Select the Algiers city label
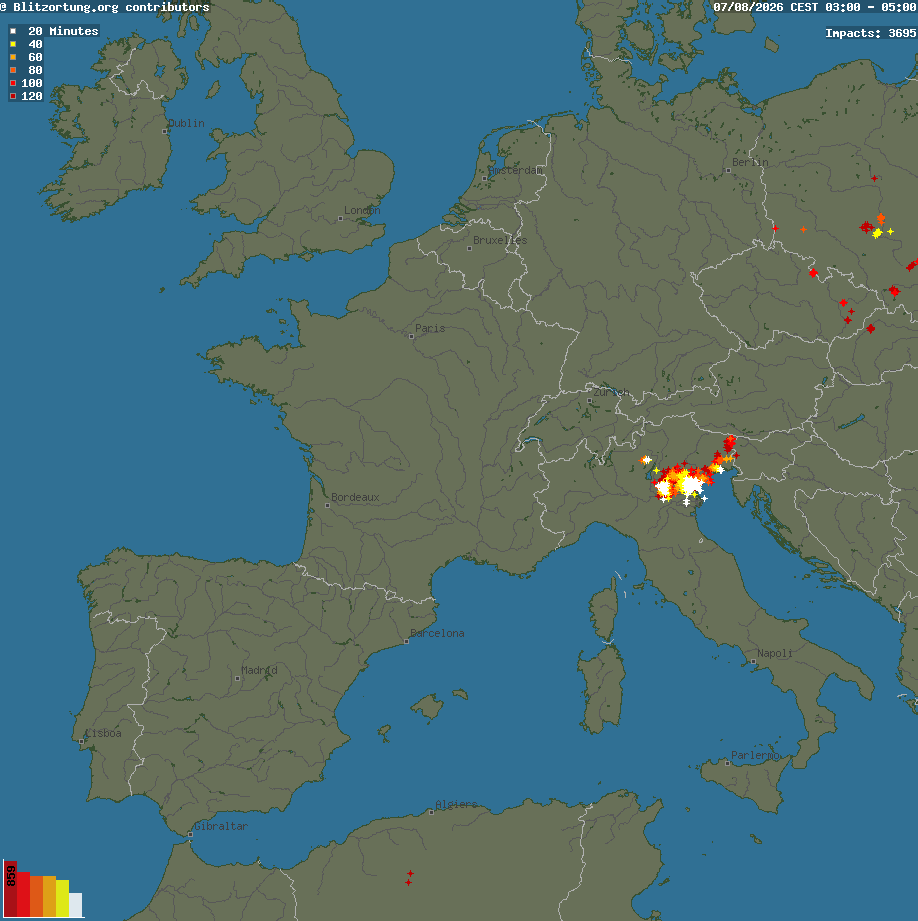 (456, 804)
